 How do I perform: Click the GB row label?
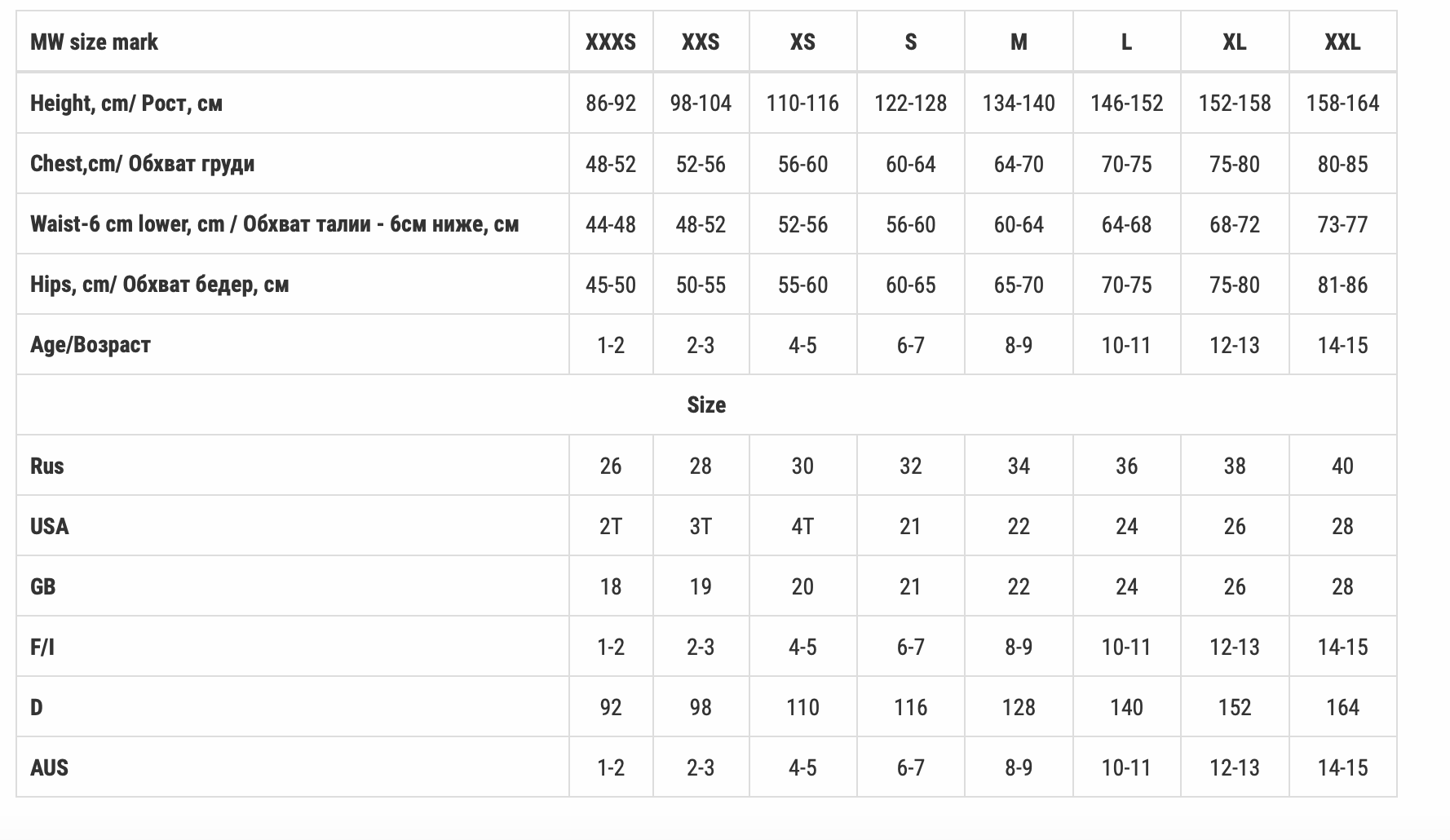[43, 586]
